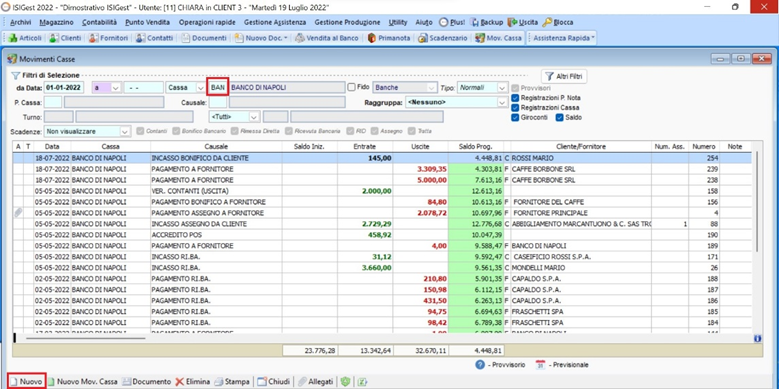
Task: Open the Clienti list
Action: 65,38
